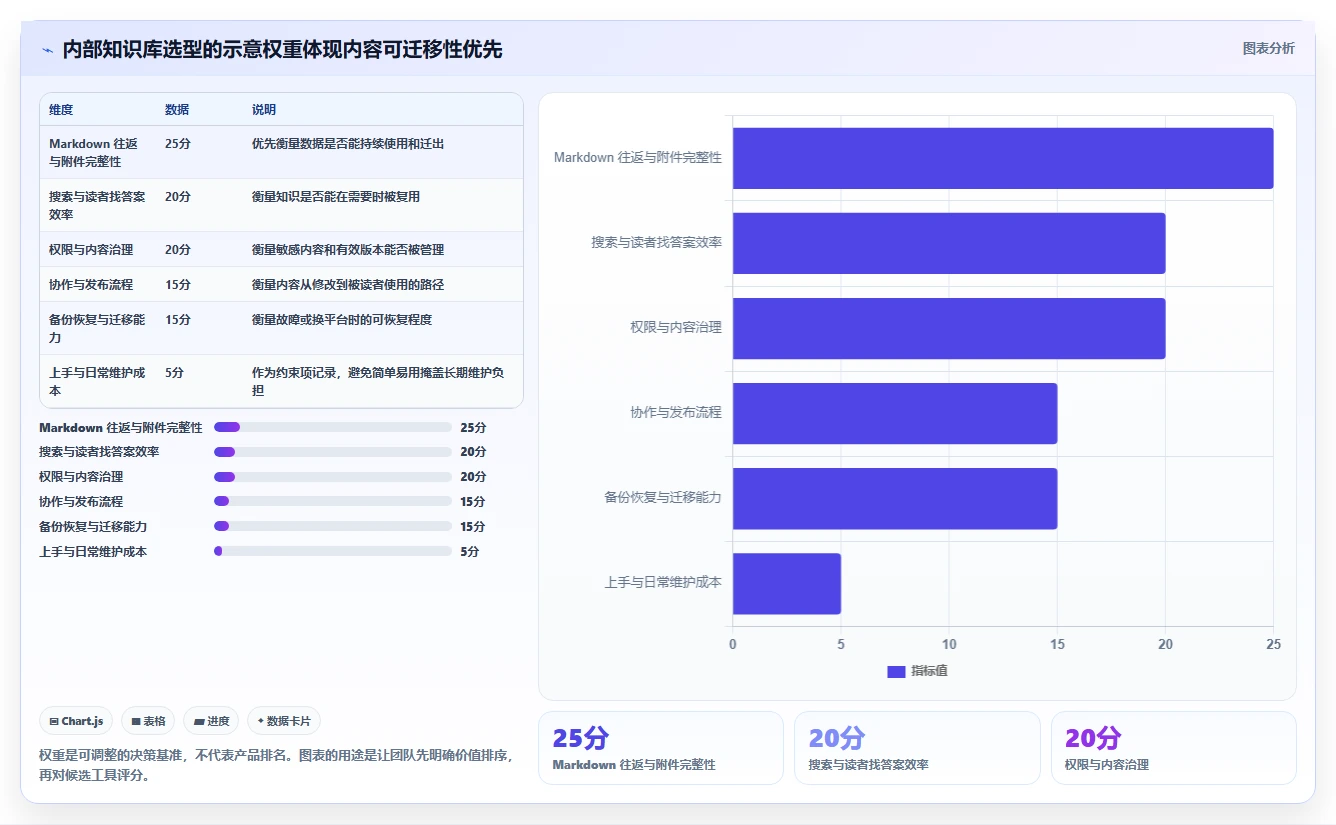Image resolution: width=1336 pixels, height=825 pixels.
Task: Click description 优先衡量数据是否能持续使用和迁出
Action: tap(348, 144)
